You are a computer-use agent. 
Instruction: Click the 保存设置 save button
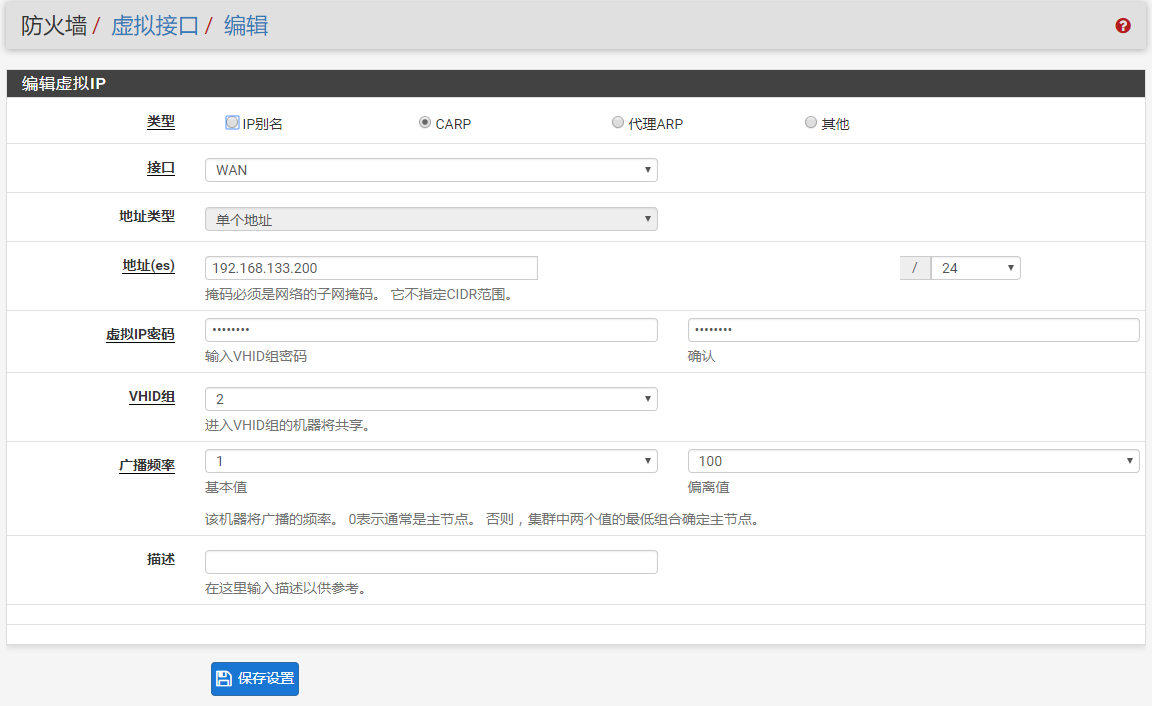[x=255, y=678]
